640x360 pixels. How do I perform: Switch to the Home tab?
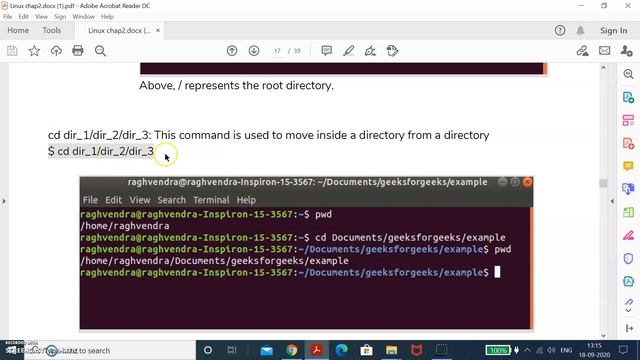[x=18, y=30]
